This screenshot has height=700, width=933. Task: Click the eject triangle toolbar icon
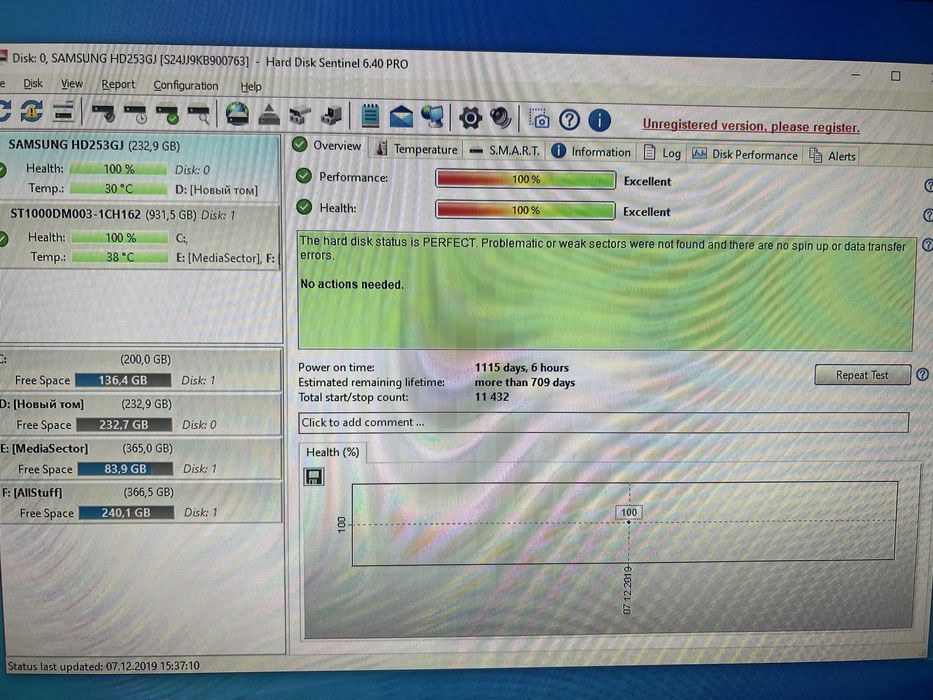point(269,115)
